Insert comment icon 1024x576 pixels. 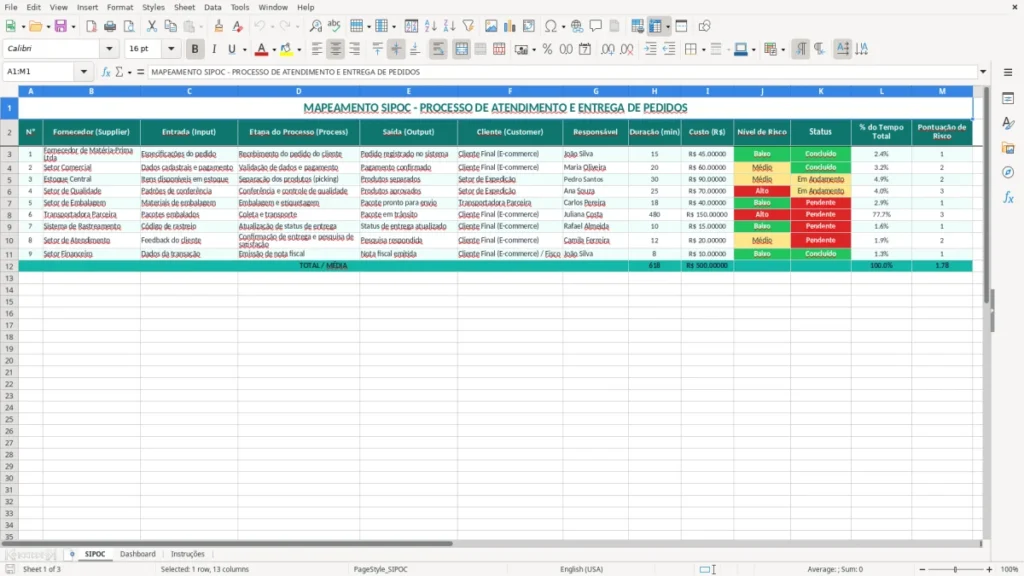596,26
